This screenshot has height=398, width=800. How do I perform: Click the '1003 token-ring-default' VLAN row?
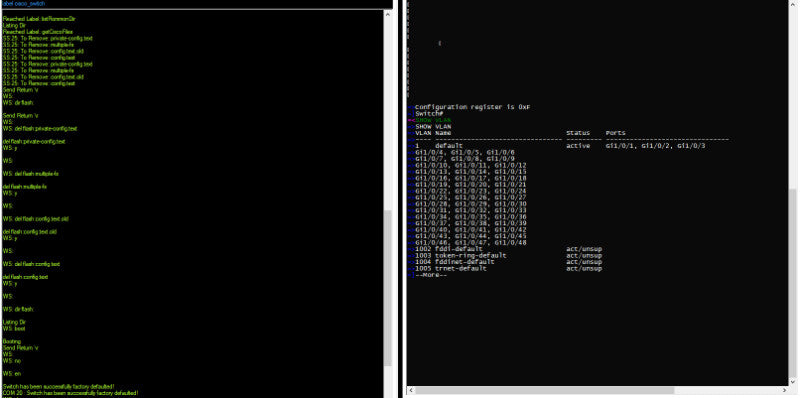(461, 255)
